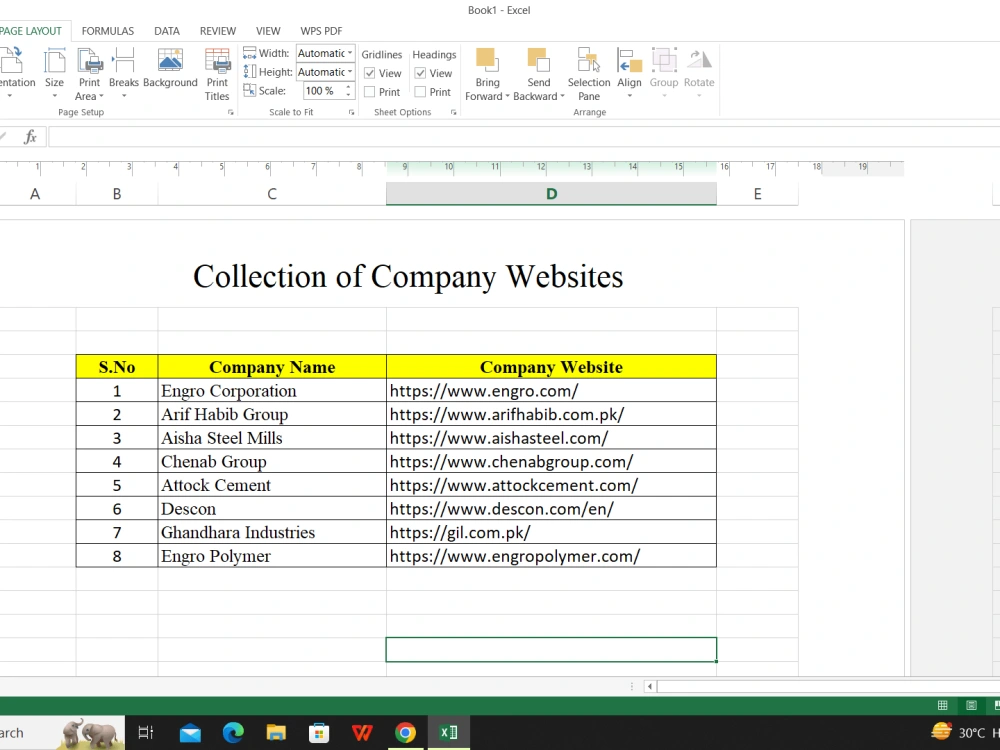
Task: Enable Print under Headings
Action: [420, 91]
